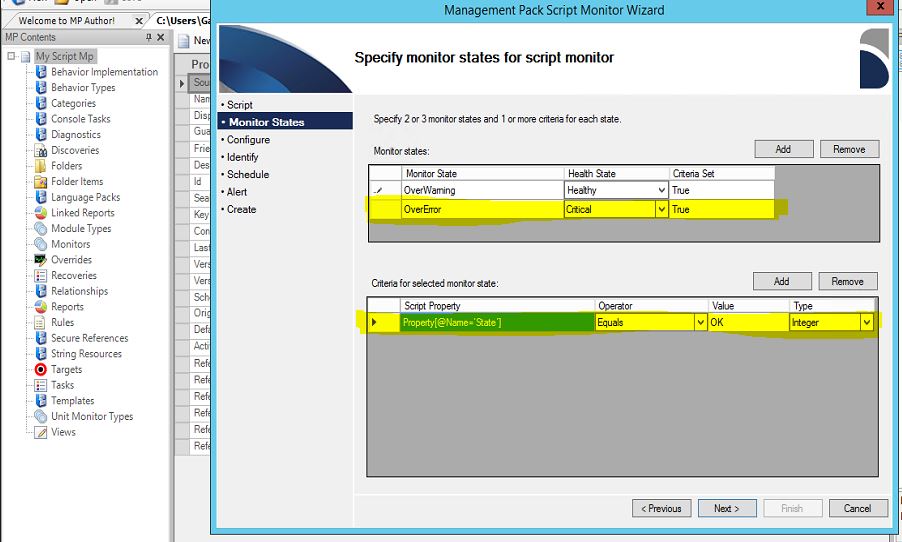Viewport: 902px width, 542px height.
Task: Click the Recoveries list icon
Action: pyautogui.click(x=41, y=275)
